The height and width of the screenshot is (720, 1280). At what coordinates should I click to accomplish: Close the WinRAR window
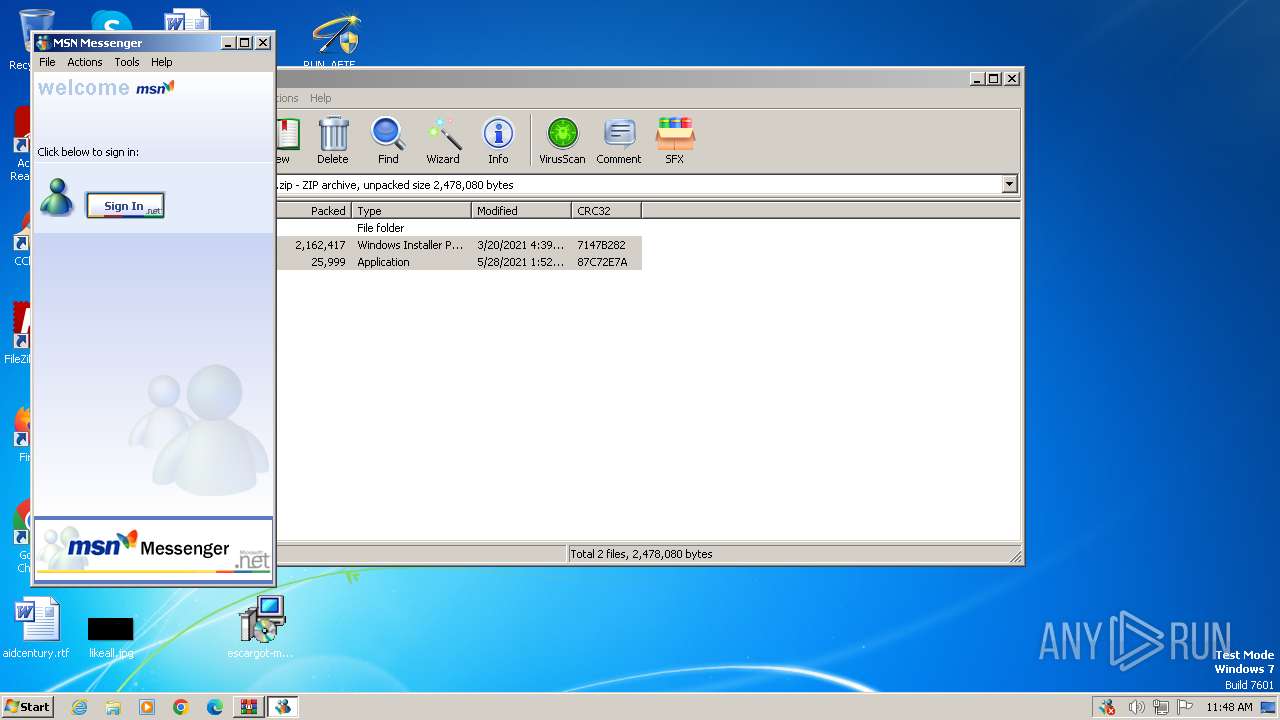tap(1012, 78)
